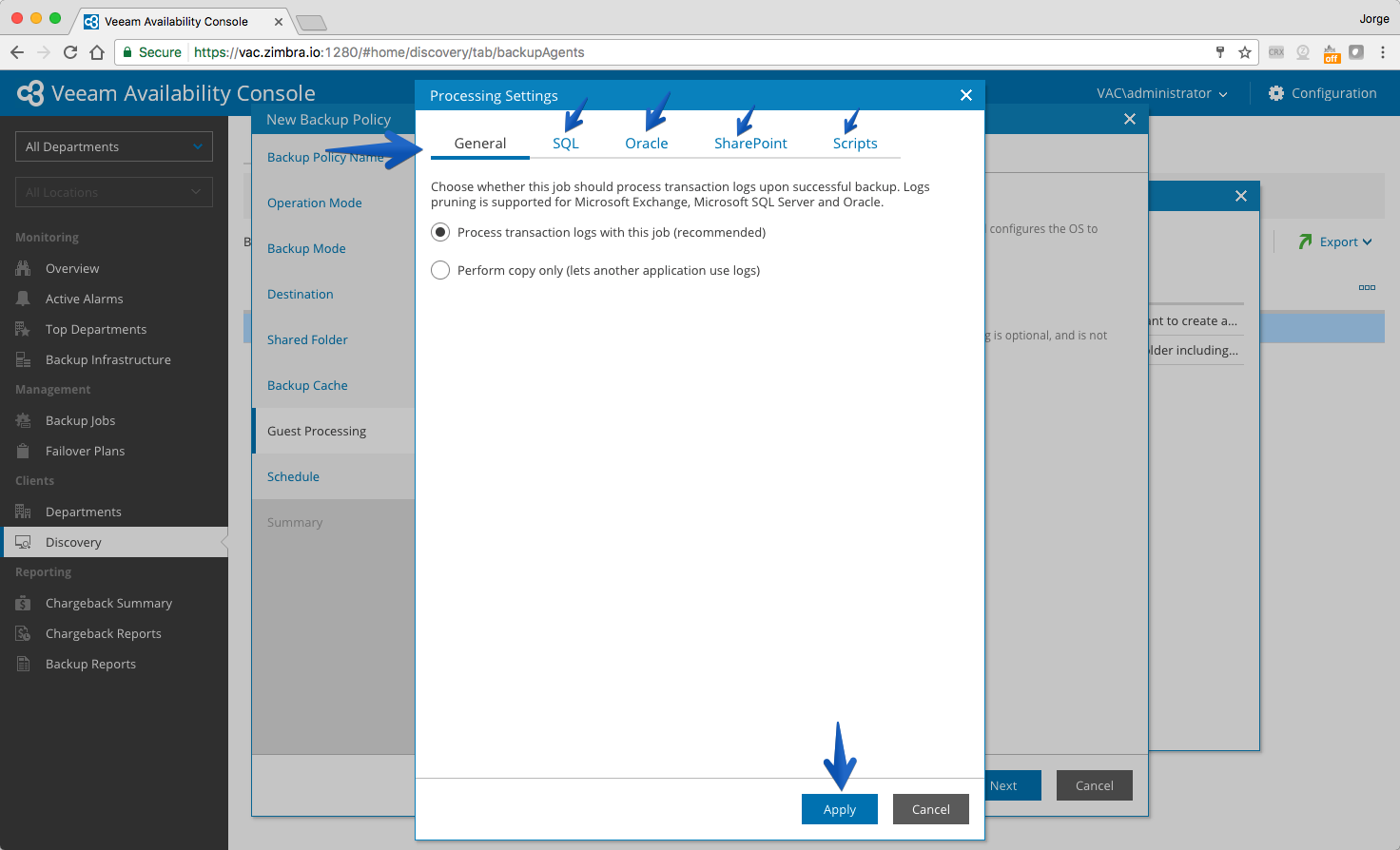
Task: Click the Backup Infrastructure icon
Action: 23,359
